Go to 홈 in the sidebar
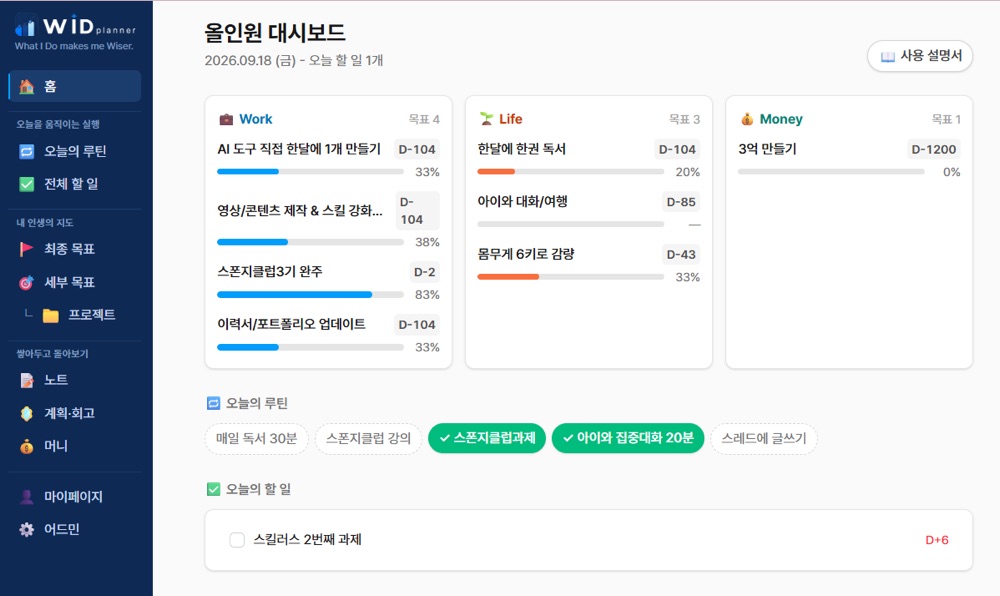The width and height of the screenshot is (1000, 596). pos(75,87)
